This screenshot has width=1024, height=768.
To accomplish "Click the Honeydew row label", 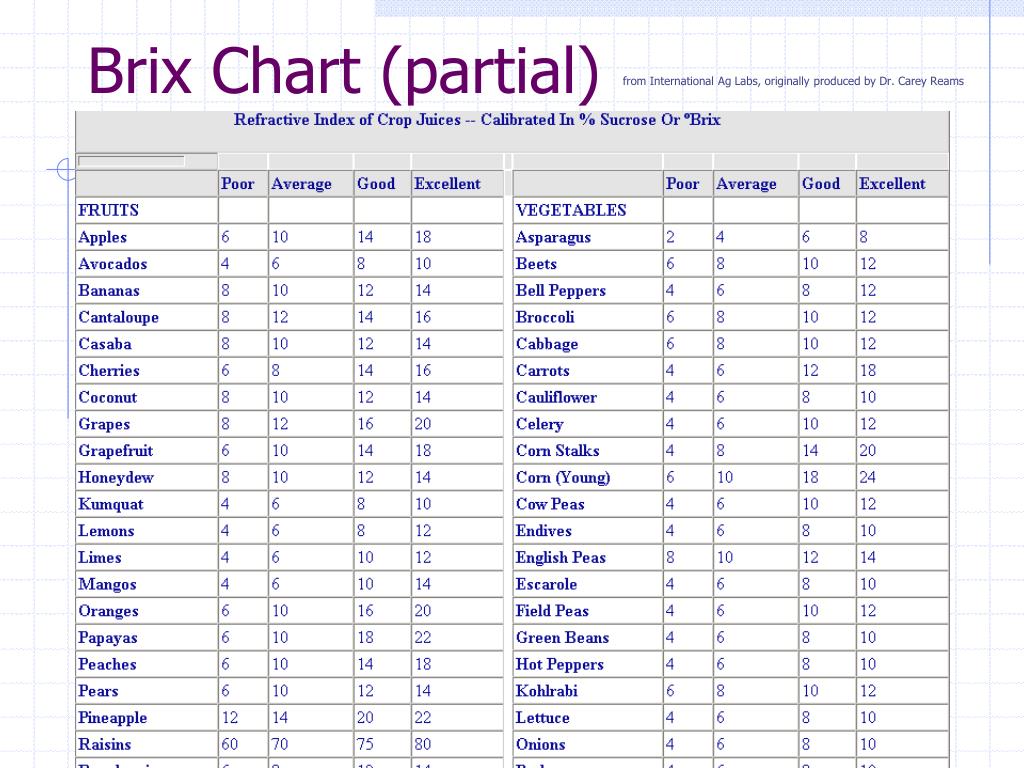I will click(116, 478).
